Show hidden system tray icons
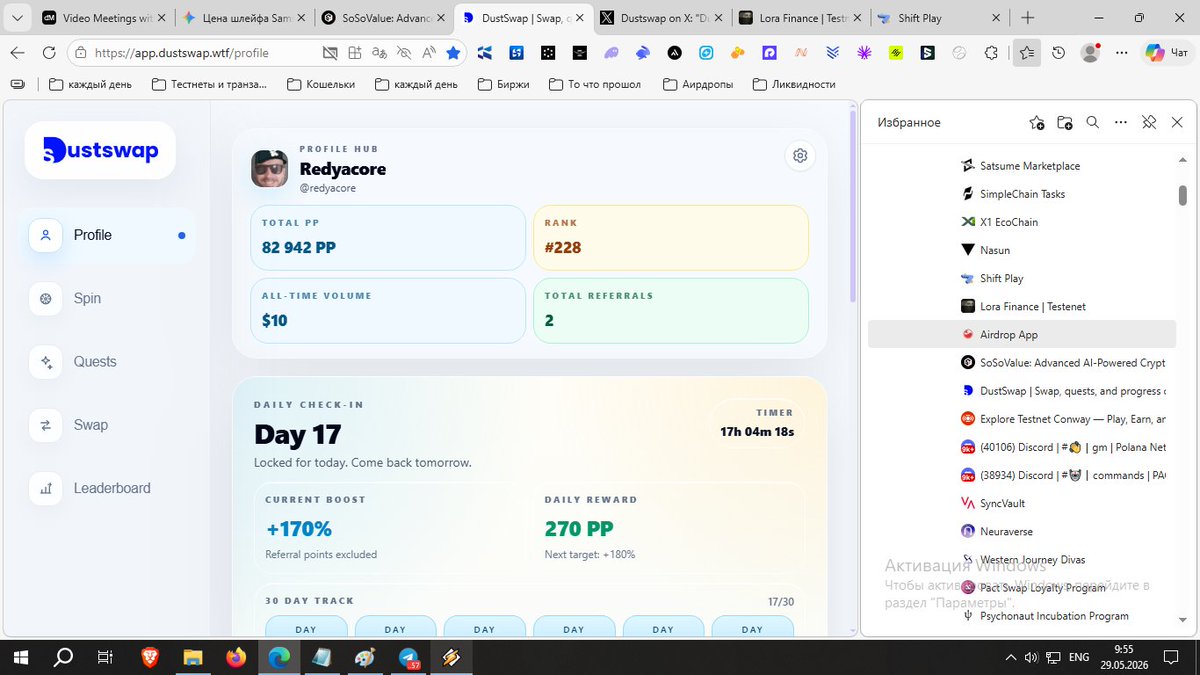This screenshot has height=675, width=1200. 1010,657
